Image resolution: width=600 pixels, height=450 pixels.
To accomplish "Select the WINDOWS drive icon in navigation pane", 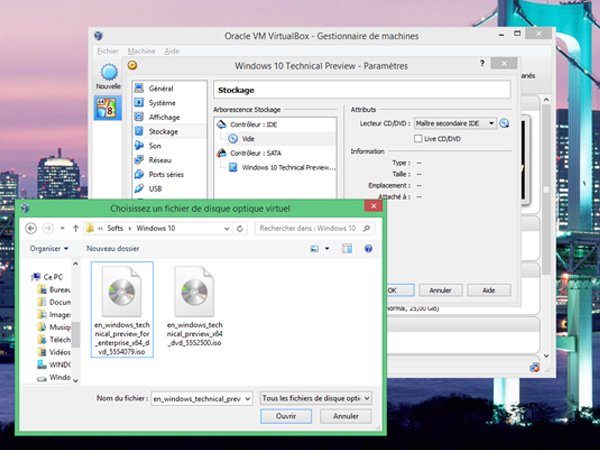I will pyautogui.click(x=42, y=364).
